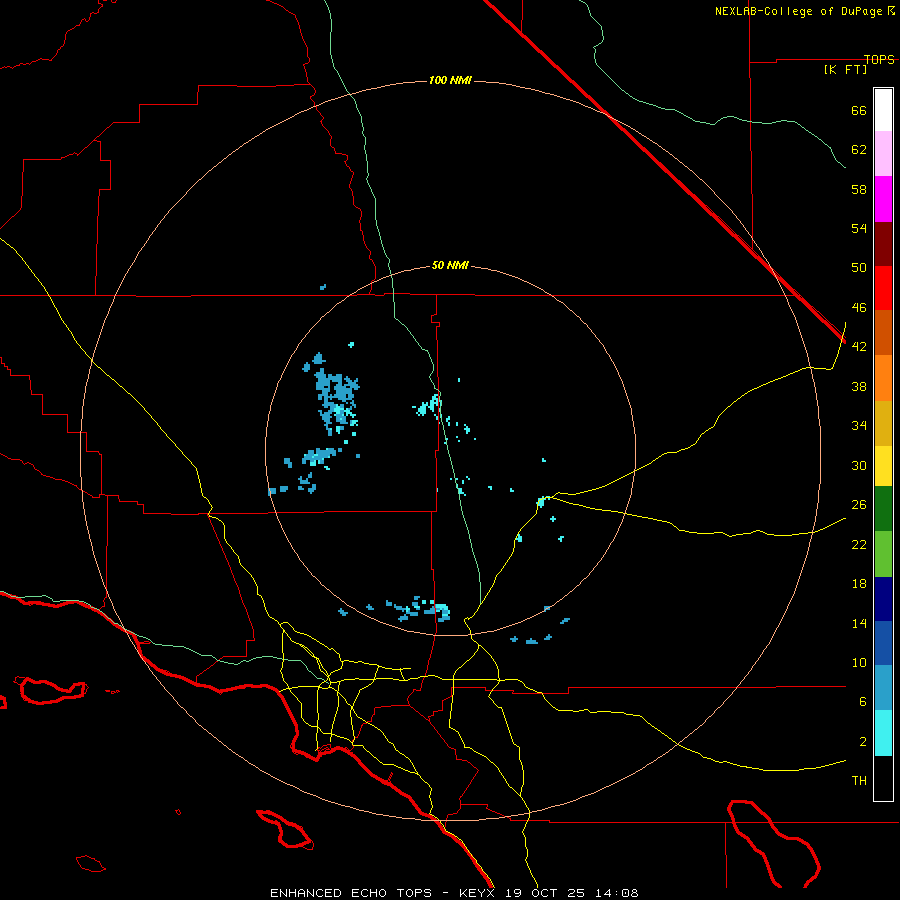Screen dimensions: 900x900
Task: Click the 26 legend value
Action: click(x=859, y=505)
